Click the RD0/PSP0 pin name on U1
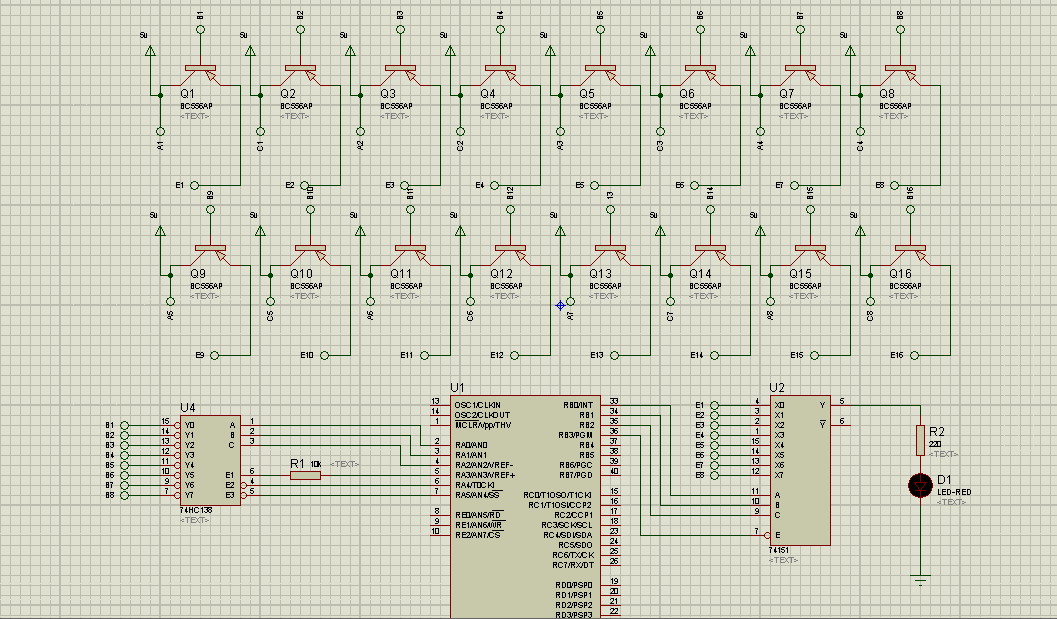The width and height of the screenshot is (1057, 619). [574, 585]
